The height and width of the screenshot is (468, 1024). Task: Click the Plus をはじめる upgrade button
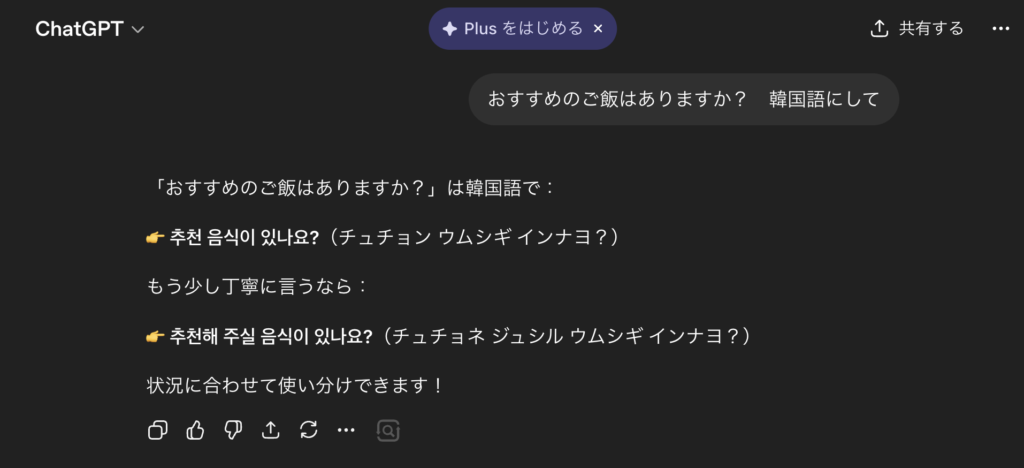tap(511, 29)
